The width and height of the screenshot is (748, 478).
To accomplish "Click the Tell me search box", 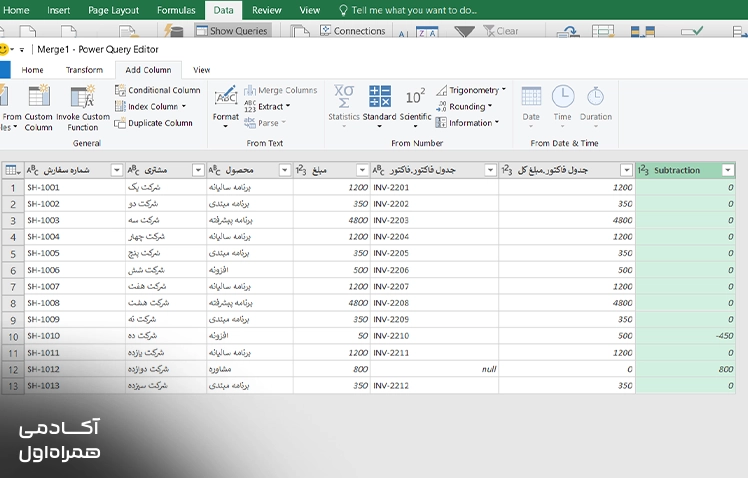I will click(408, 10).
